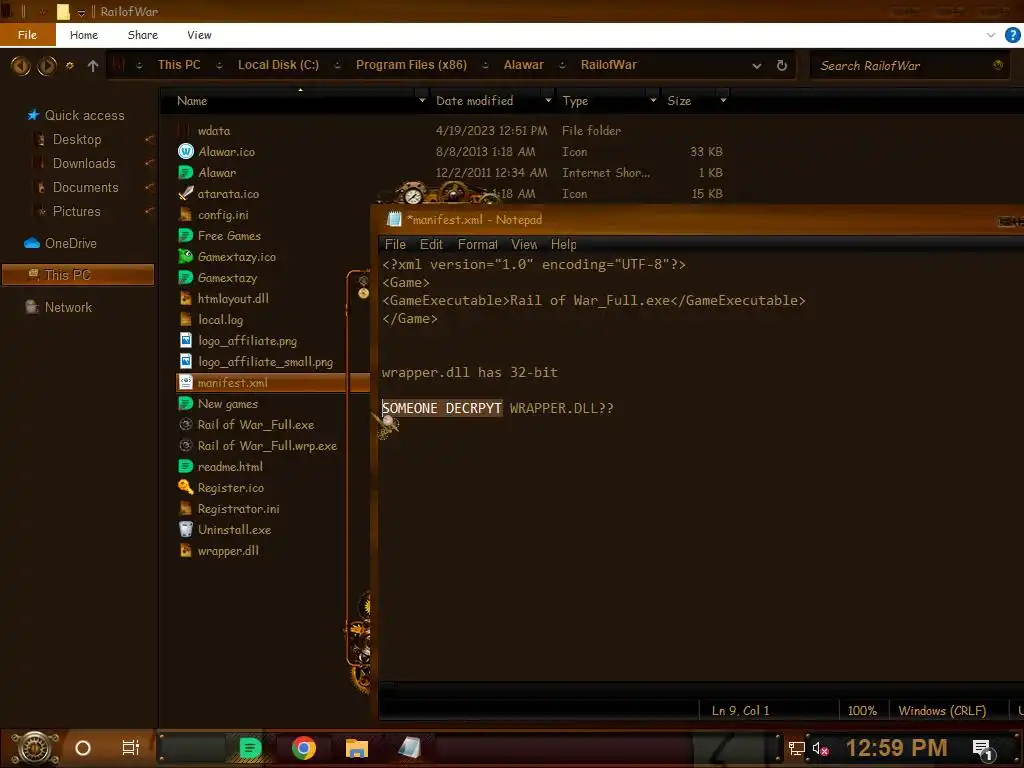
Task: Expand Program Files (x86) breadcrumb chevron
Action: pyautogui.click(x=485, y=65)
